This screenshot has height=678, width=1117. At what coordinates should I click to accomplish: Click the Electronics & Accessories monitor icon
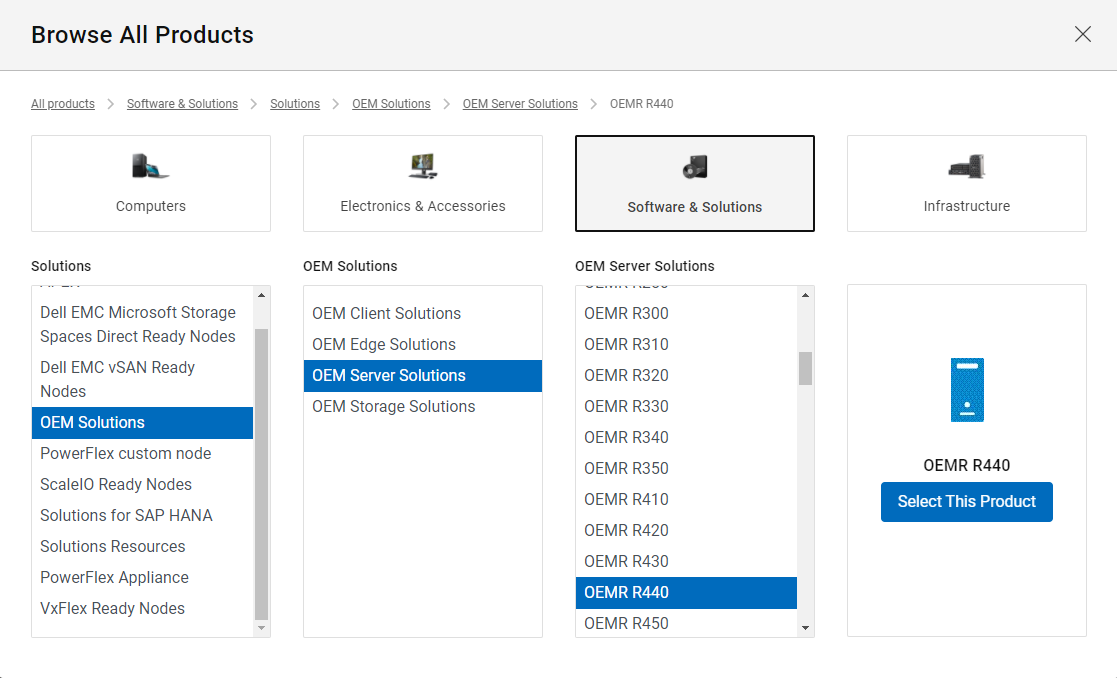click(423, 166)
